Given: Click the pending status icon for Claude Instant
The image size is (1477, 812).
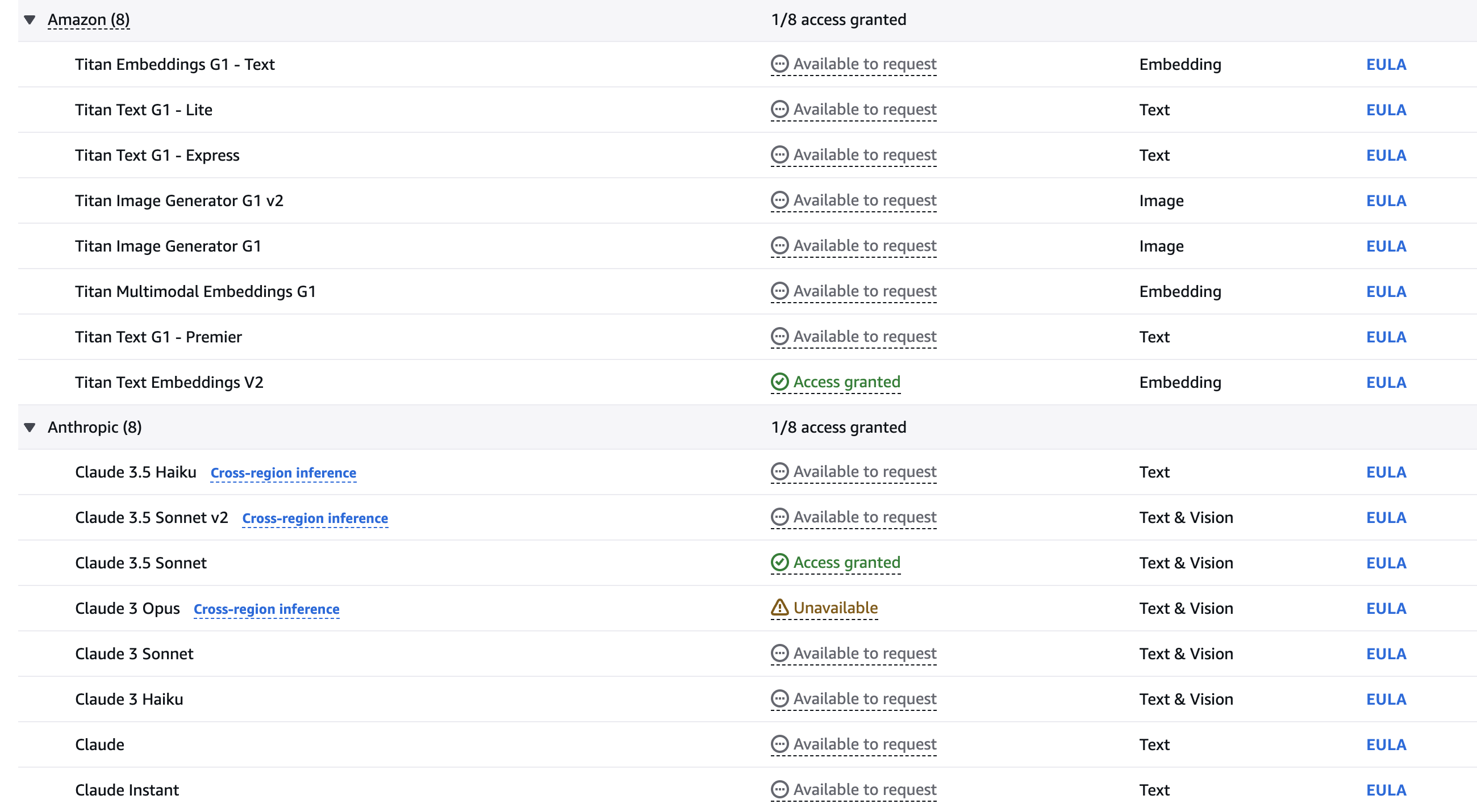Looking at the screenshot, I should [x=779, y=790].
